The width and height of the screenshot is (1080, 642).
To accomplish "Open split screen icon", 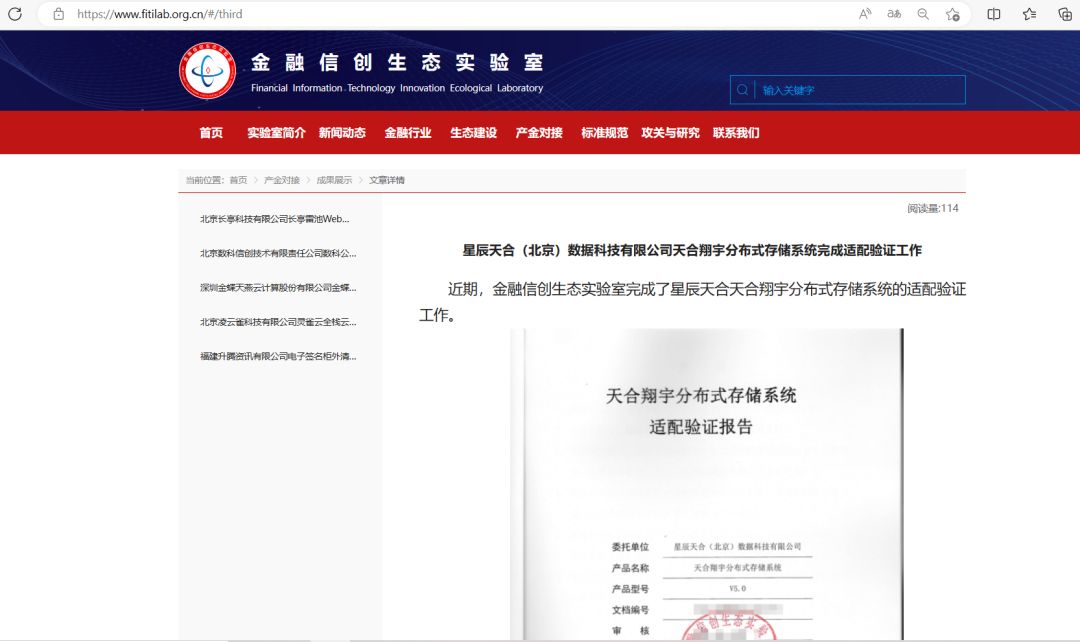I will coord(994,14).
